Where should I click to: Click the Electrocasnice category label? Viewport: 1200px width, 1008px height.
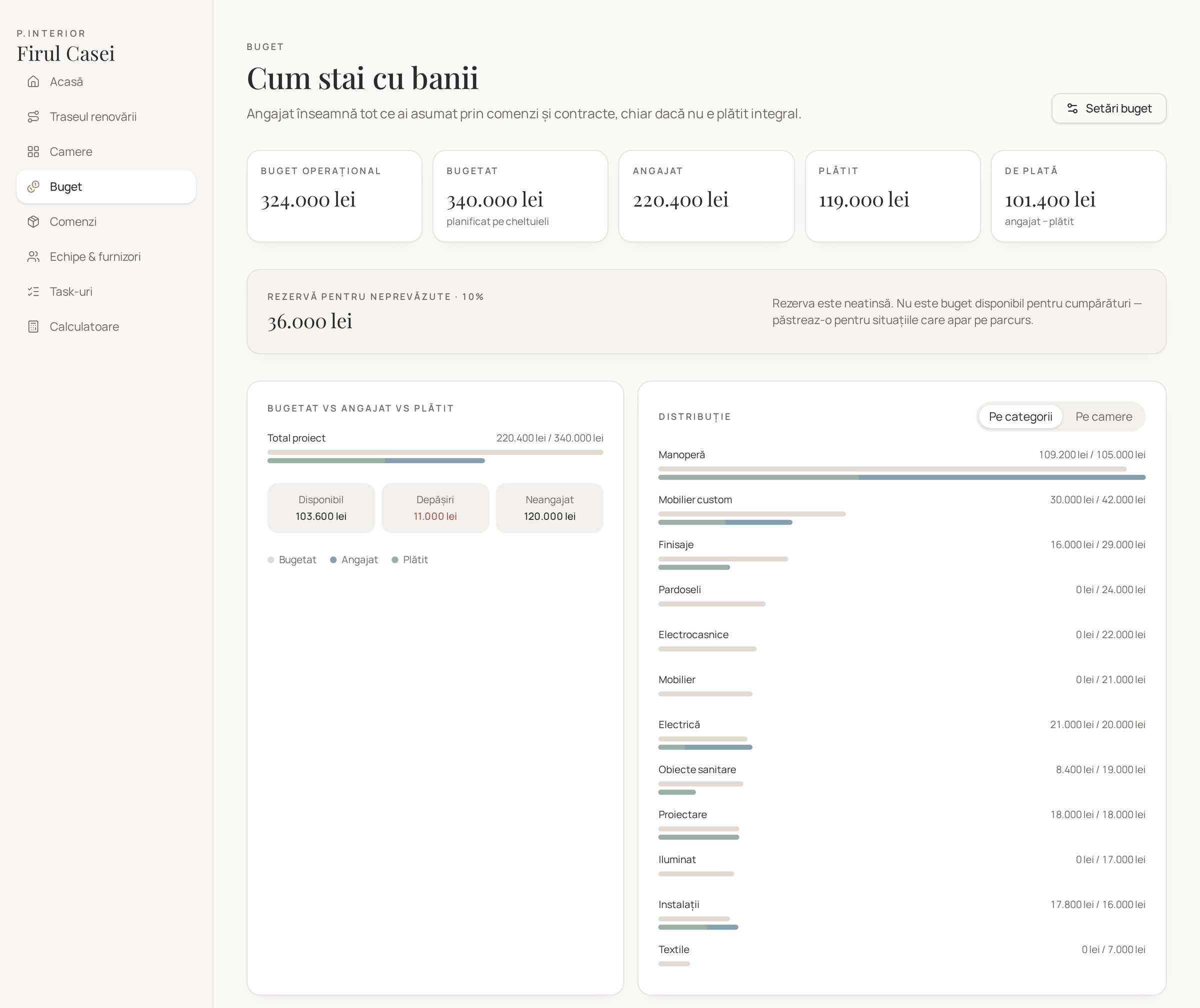[x=693, y=635]
